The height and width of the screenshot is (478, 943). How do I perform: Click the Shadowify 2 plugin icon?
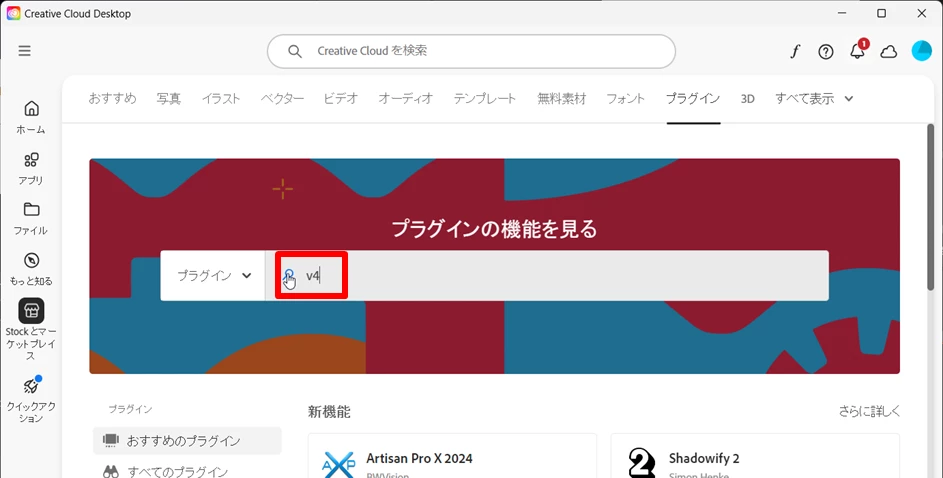tap(642, 463)
